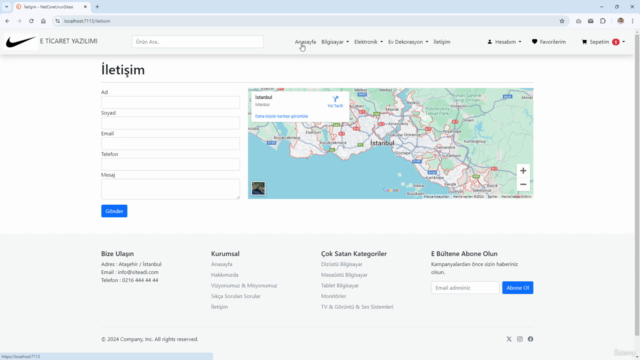Screen dimensions: 640x360
Task: Open X social media icon
Action: (509, 339)
